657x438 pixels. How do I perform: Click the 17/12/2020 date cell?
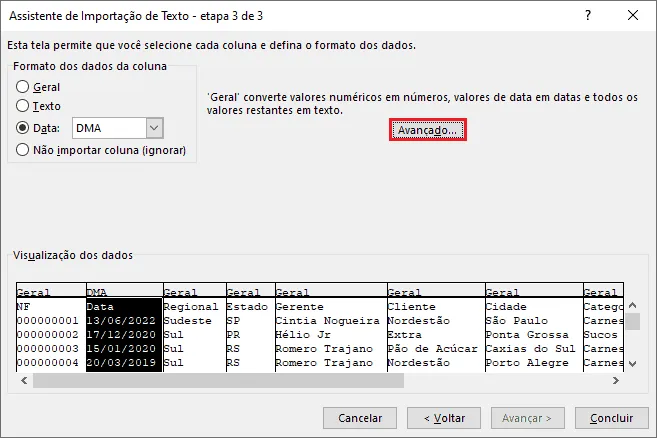(x=121, y=334)
